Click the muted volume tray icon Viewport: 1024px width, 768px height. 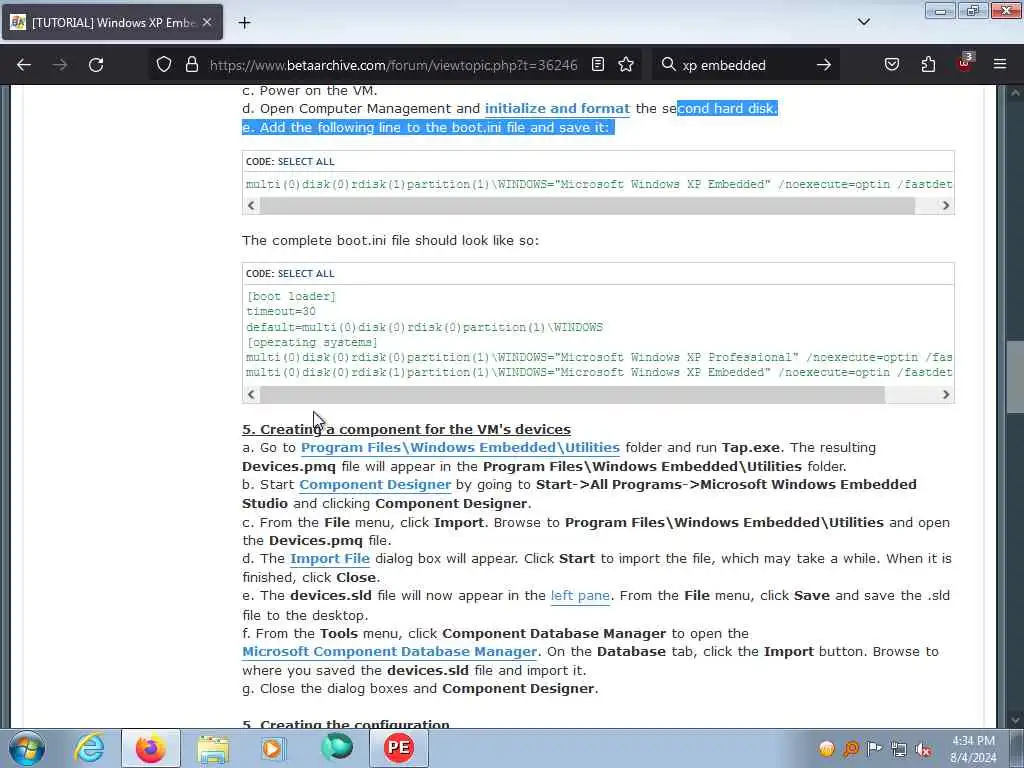[923, 749]
